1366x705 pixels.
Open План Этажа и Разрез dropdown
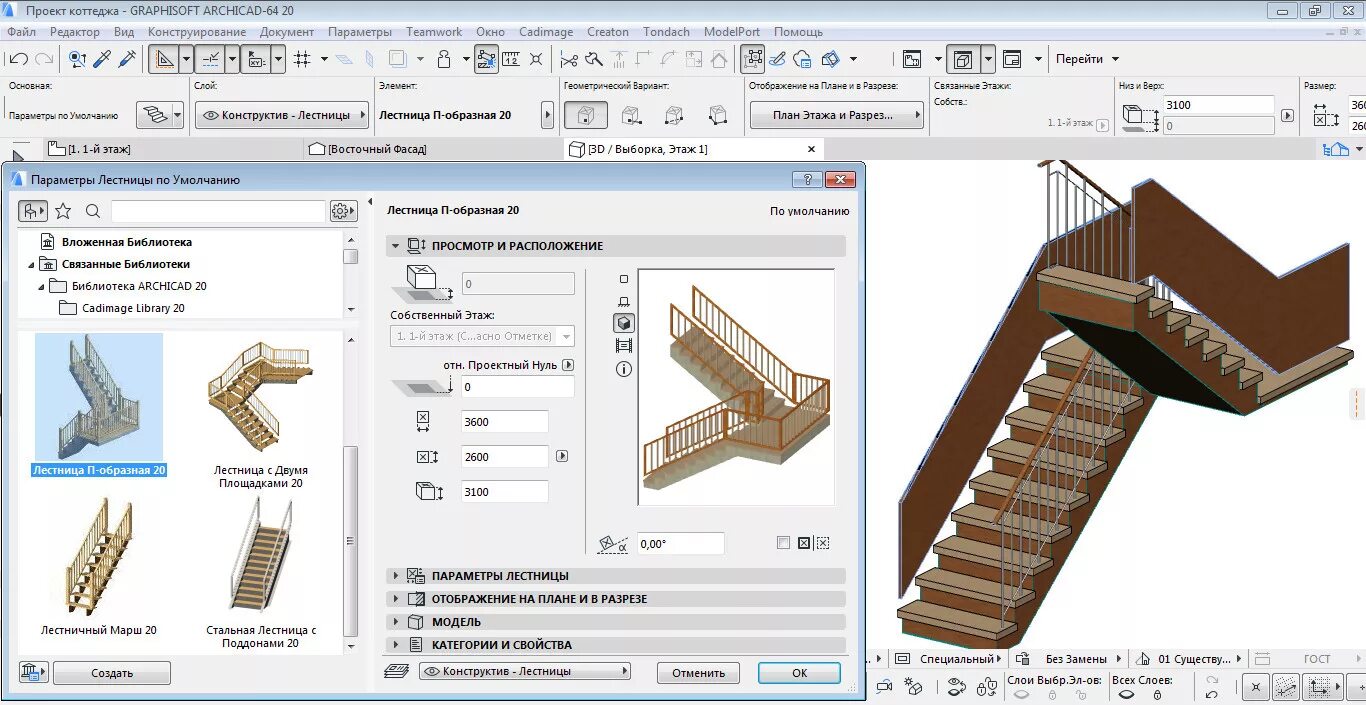(838, 115)
